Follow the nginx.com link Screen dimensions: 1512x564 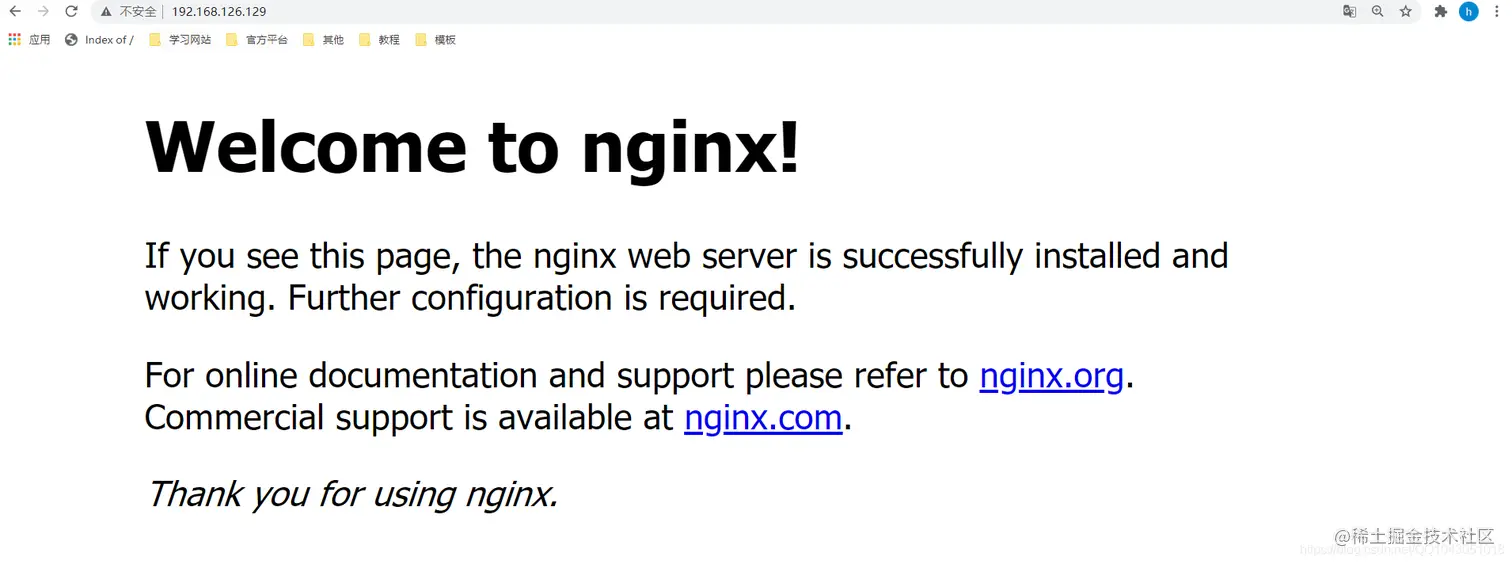click(763, 417)
